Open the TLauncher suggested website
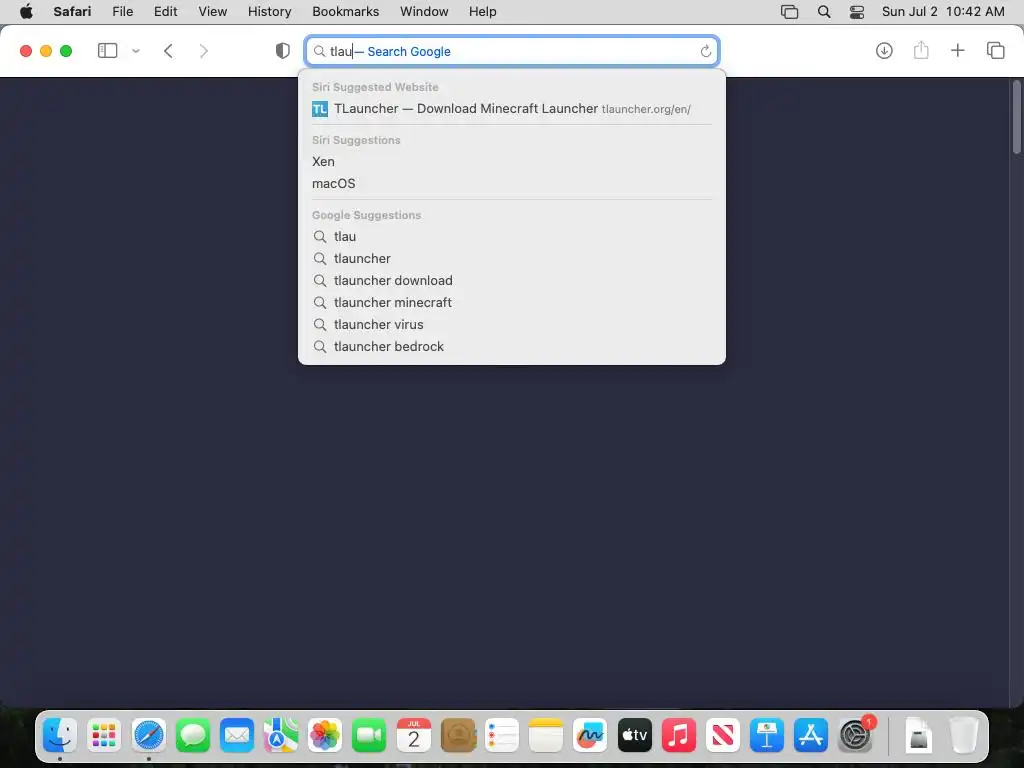Screen dimensions: 1024x768 click(x=512, y=109)
